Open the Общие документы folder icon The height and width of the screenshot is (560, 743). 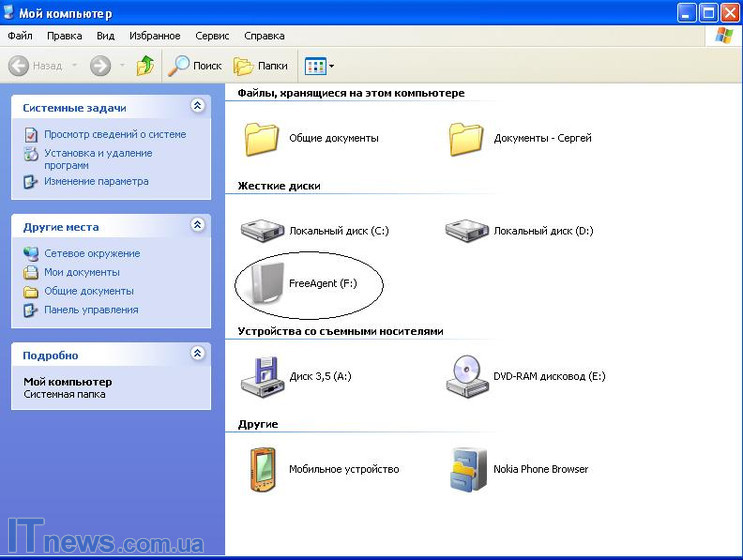point(263,138)
